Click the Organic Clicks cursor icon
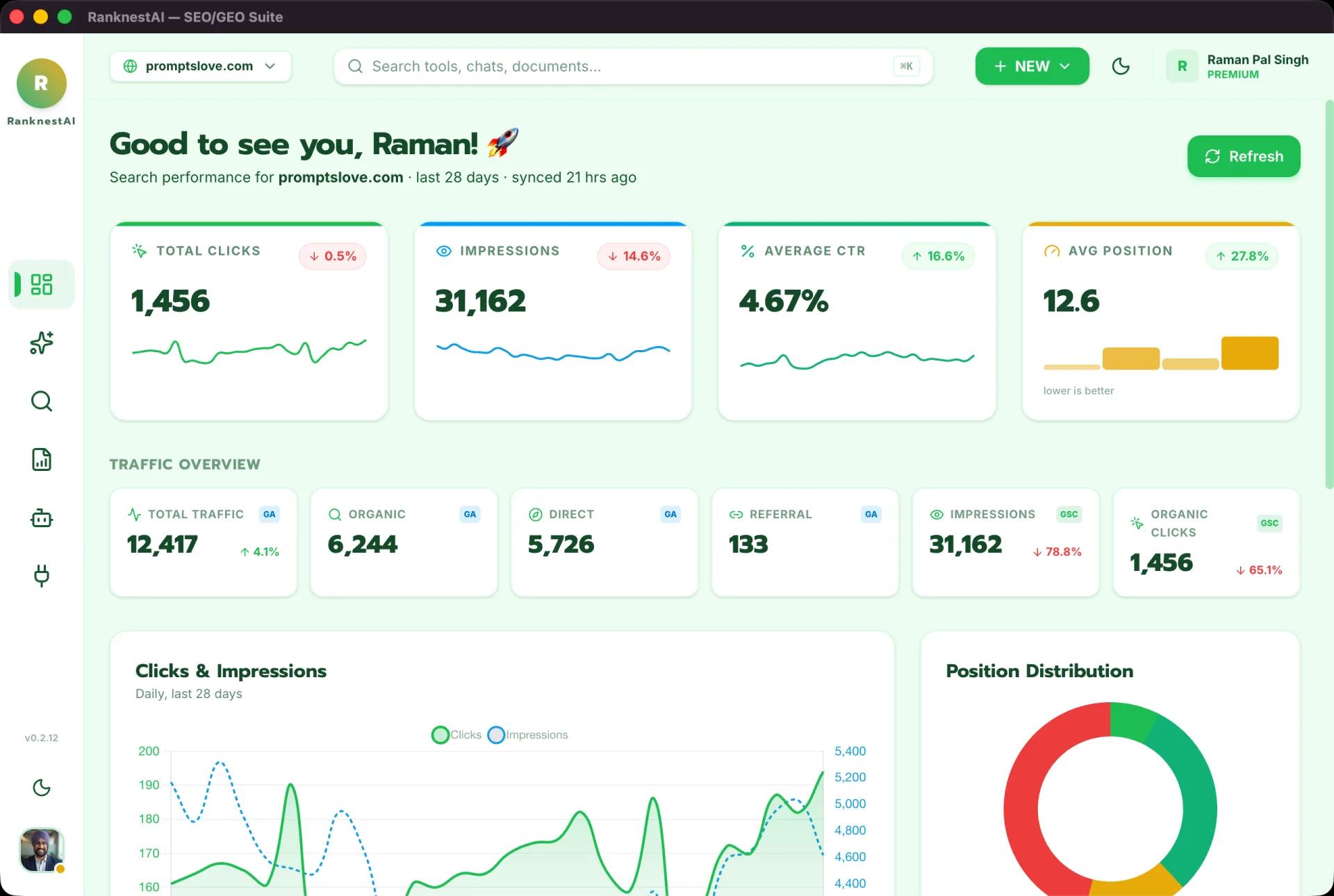1334x896 pixels. click(x=1137, y=523)
